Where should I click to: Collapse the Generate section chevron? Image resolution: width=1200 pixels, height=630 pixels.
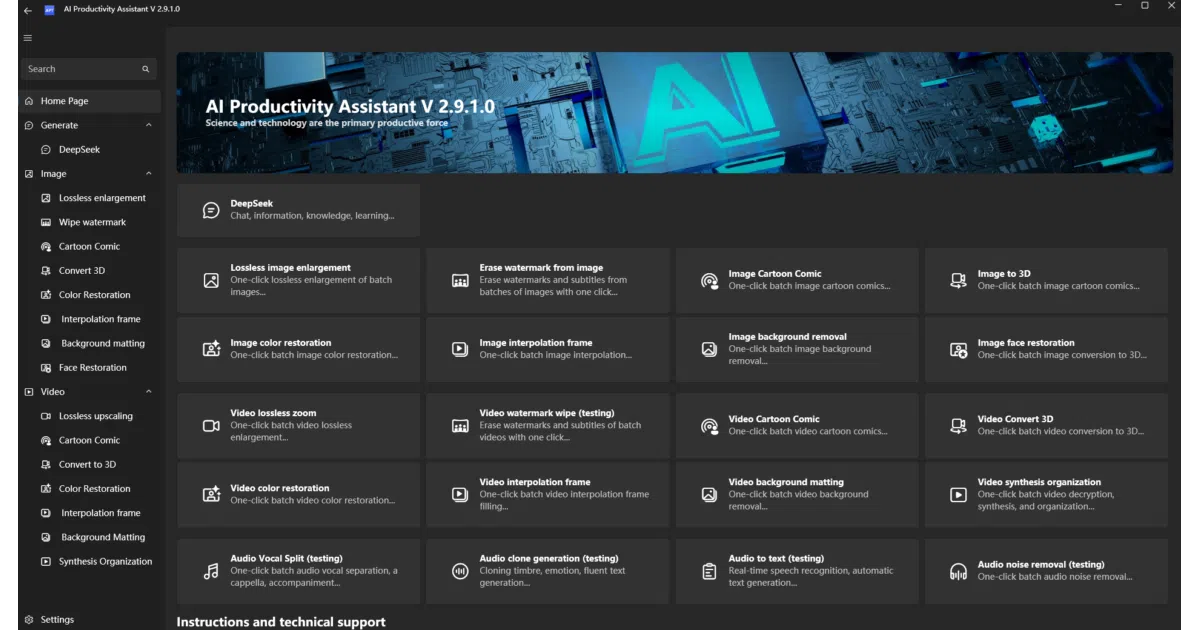click(x=149, y=125)
